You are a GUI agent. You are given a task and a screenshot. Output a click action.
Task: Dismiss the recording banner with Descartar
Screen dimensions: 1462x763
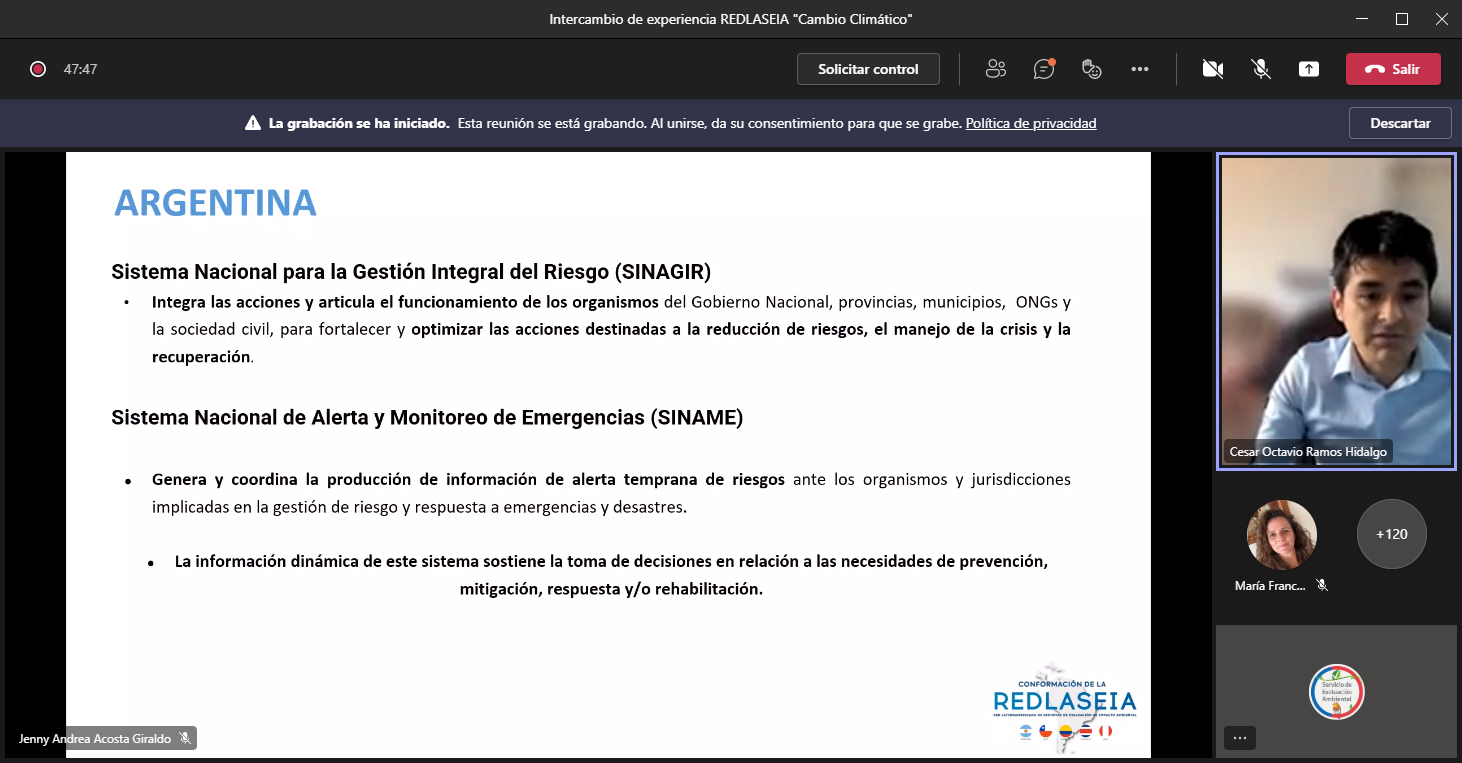[1400, 123]
